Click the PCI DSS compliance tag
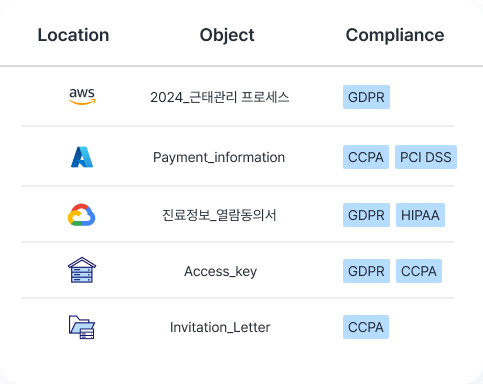 pyautogui.click(x=426, y=157)
